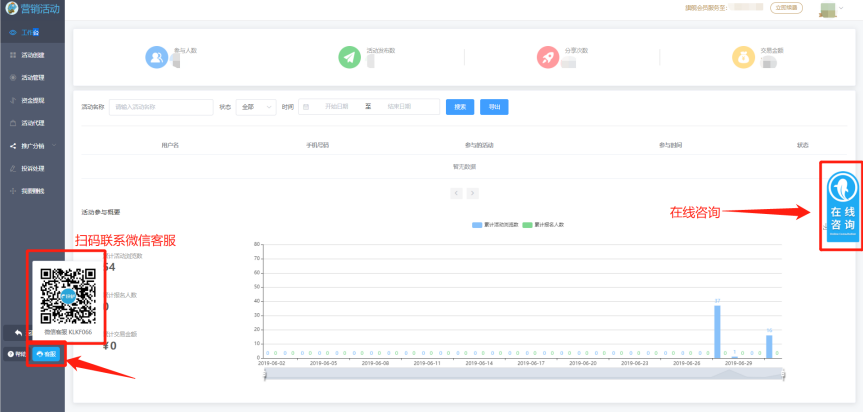Toggle the 累计活动浏览数 legend series

click(x=492, y=225)
